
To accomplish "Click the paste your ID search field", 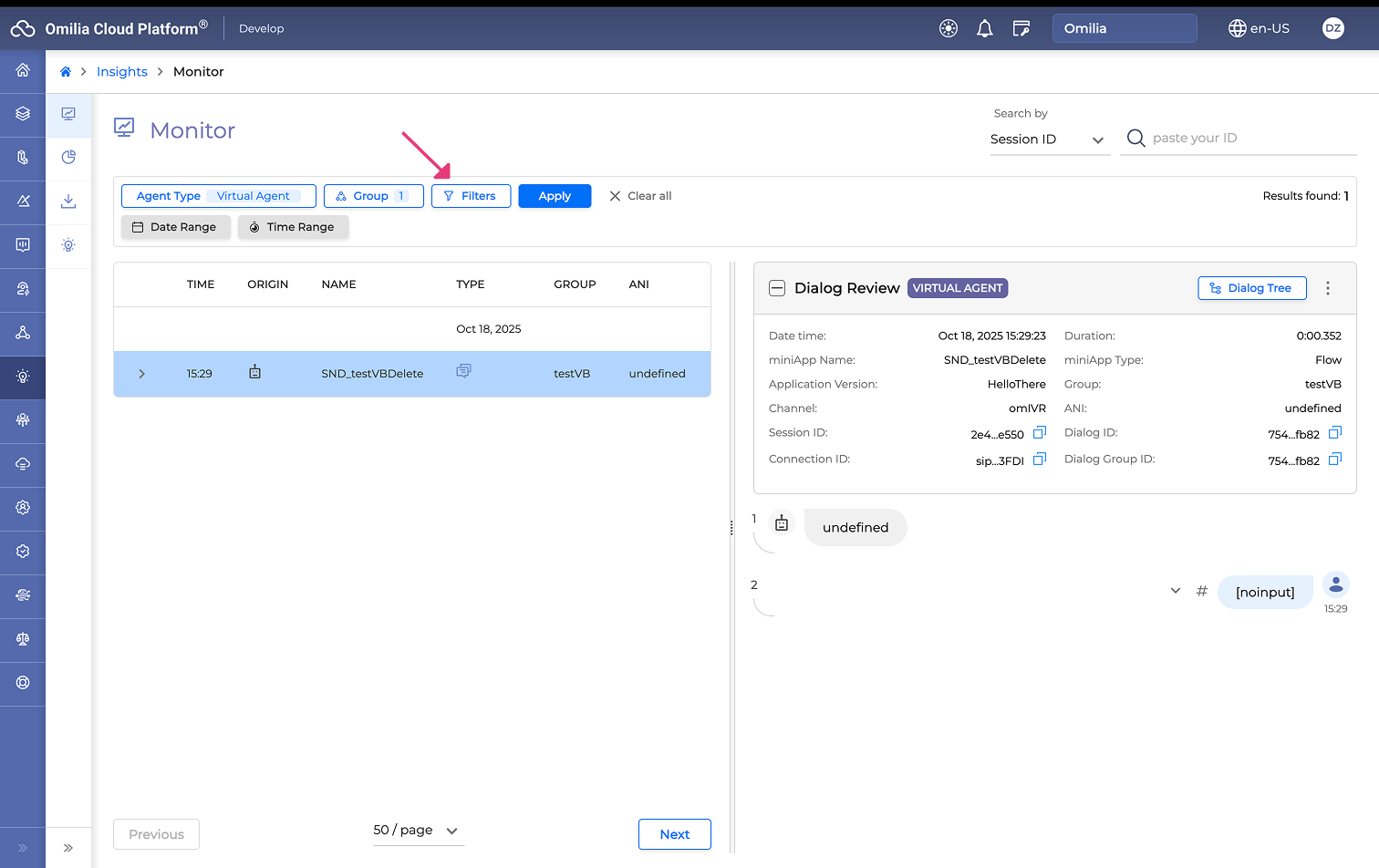I will (1249, 139).
